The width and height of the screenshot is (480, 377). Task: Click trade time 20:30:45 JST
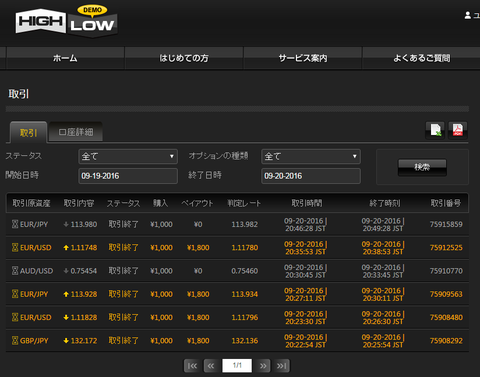point(305,275)
